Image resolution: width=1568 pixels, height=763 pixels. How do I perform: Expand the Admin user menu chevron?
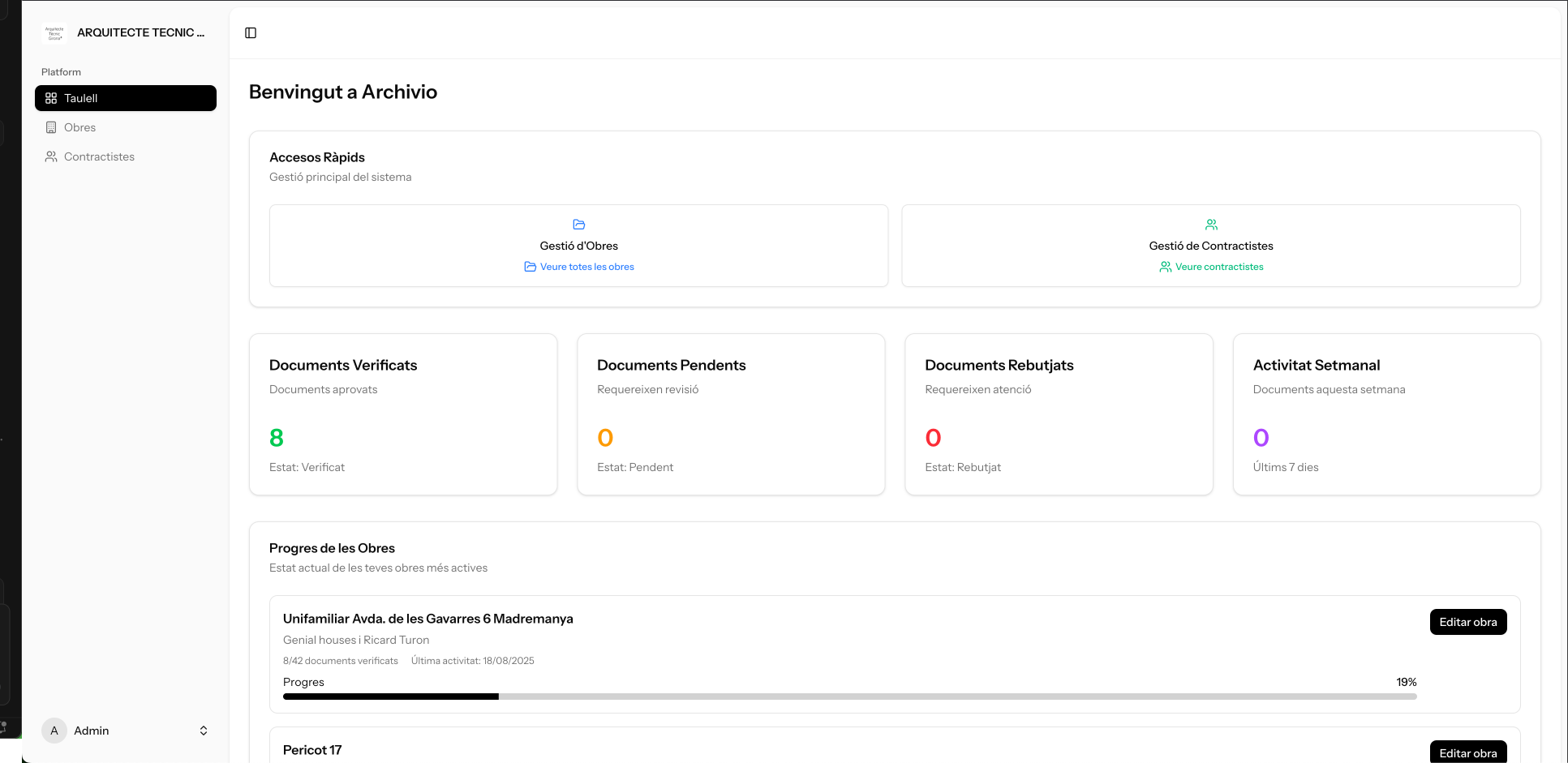204,731
